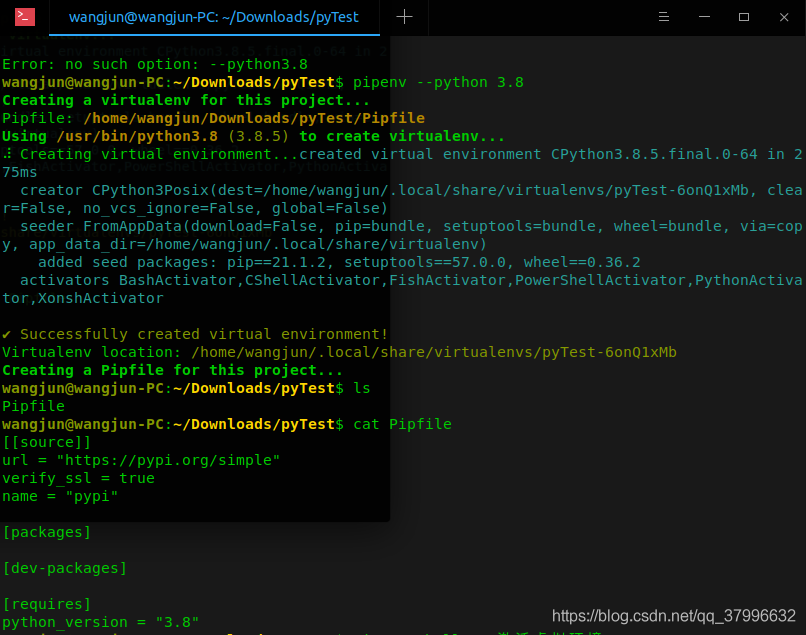Minimize the terminal window
This screenshot has width=806, height=635.
point(705,17)
